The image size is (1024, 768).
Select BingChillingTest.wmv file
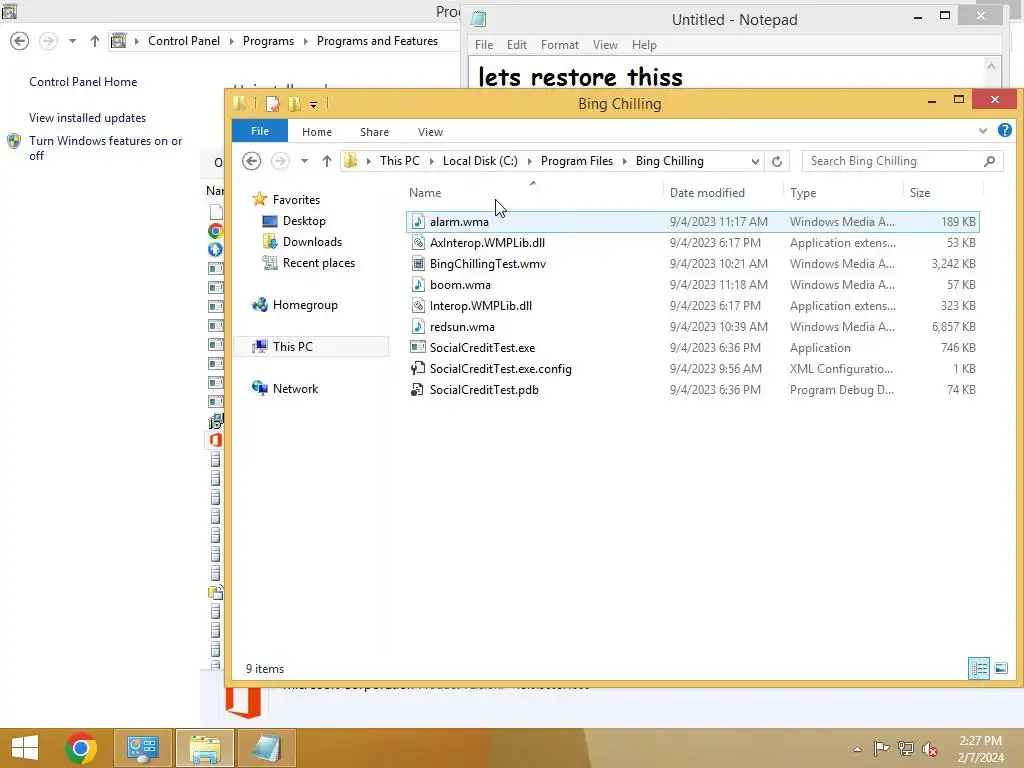click(x=692, y=264)
